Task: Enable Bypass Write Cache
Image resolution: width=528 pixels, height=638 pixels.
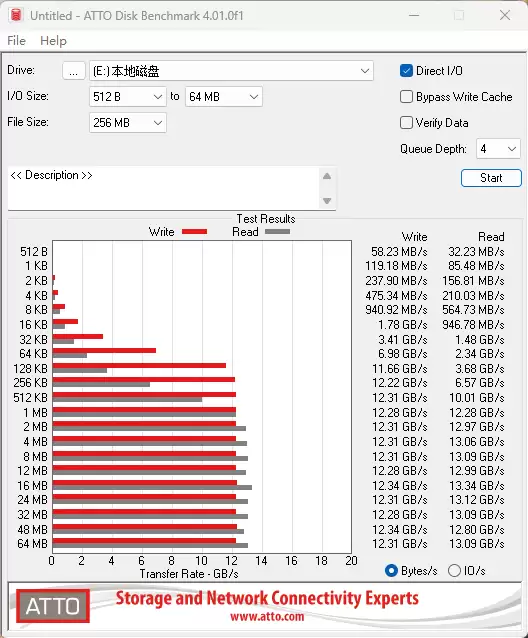Action: tap(406, 97)
